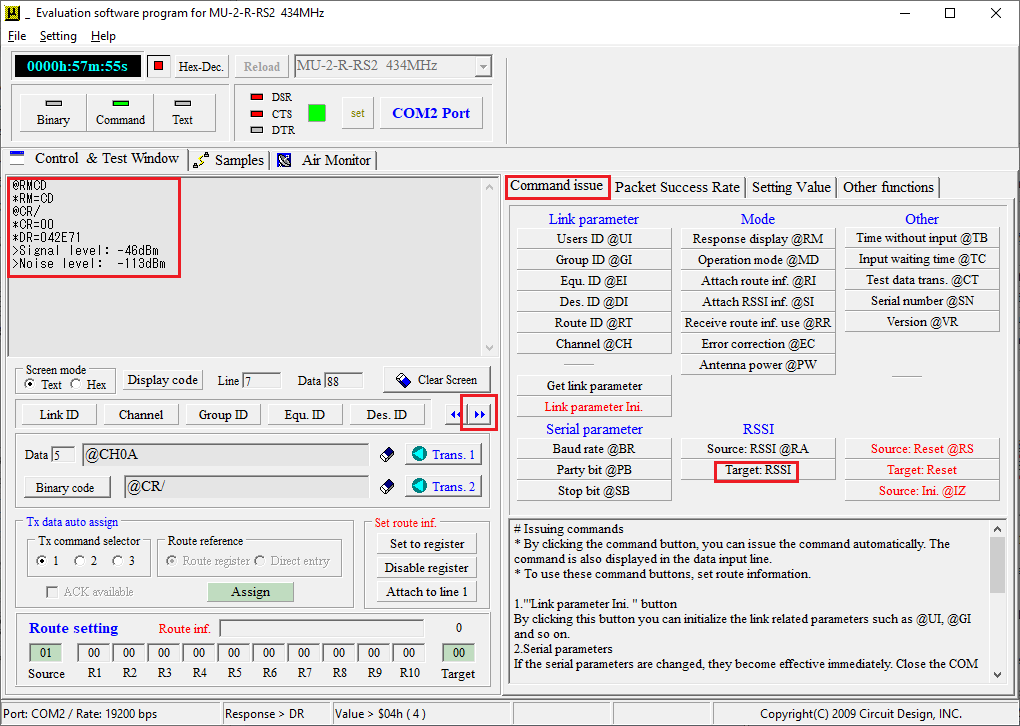The width and height of the screenshot is (1020, 726).
Task: Choose Tx command selector 2
Action: click(x=80, y=561)
